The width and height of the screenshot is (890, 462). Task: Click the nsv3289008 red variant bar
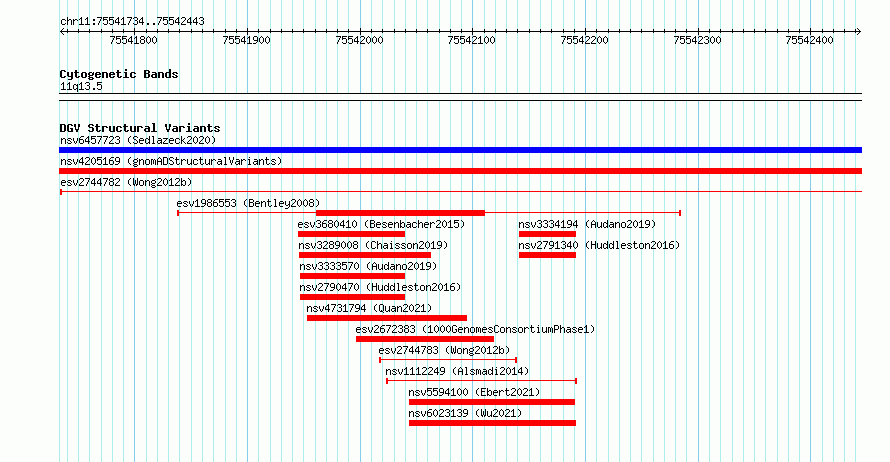365,255
